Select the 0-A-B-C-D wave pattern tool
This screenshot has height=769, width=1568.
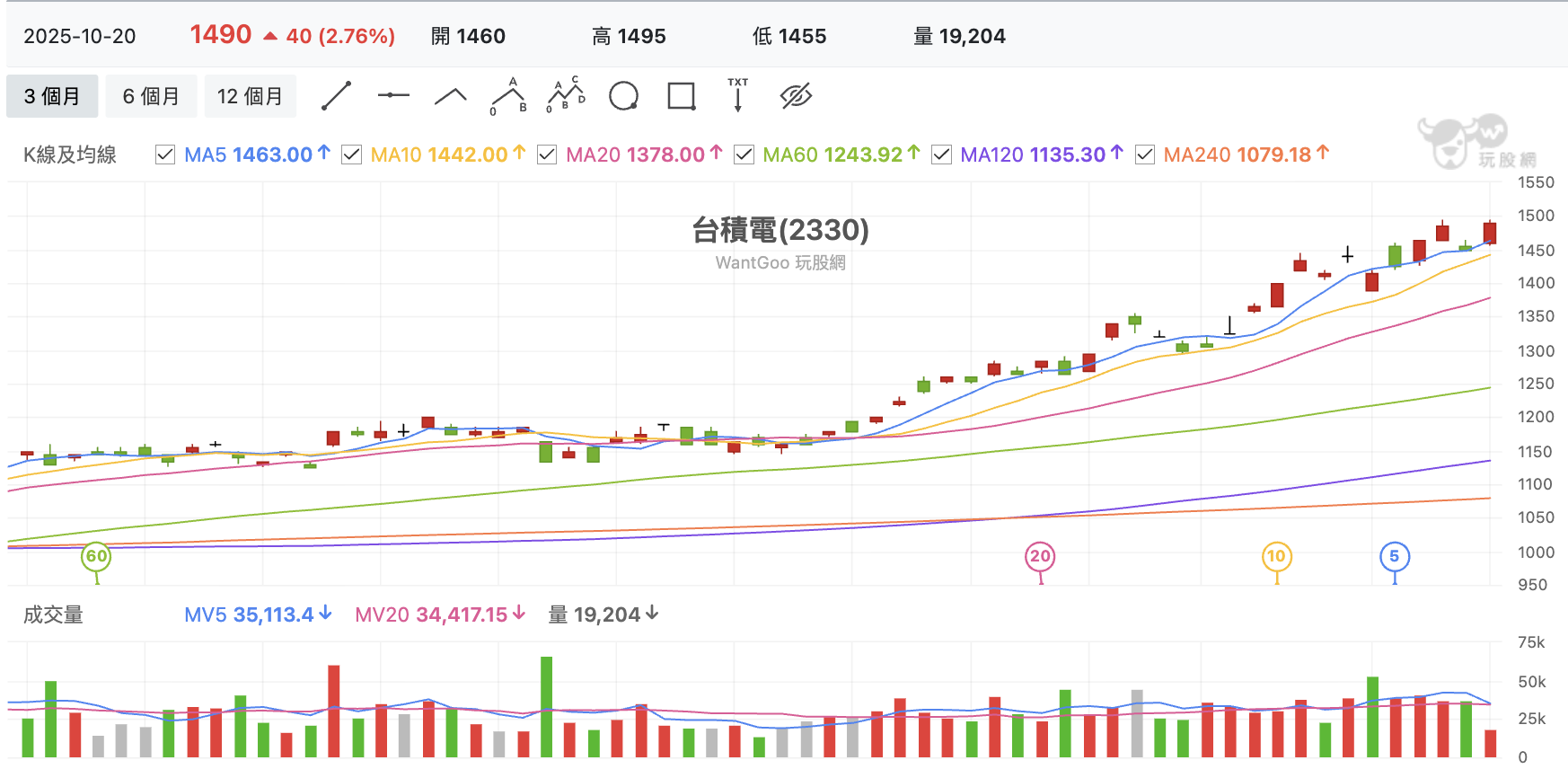(x=566, y=95)
